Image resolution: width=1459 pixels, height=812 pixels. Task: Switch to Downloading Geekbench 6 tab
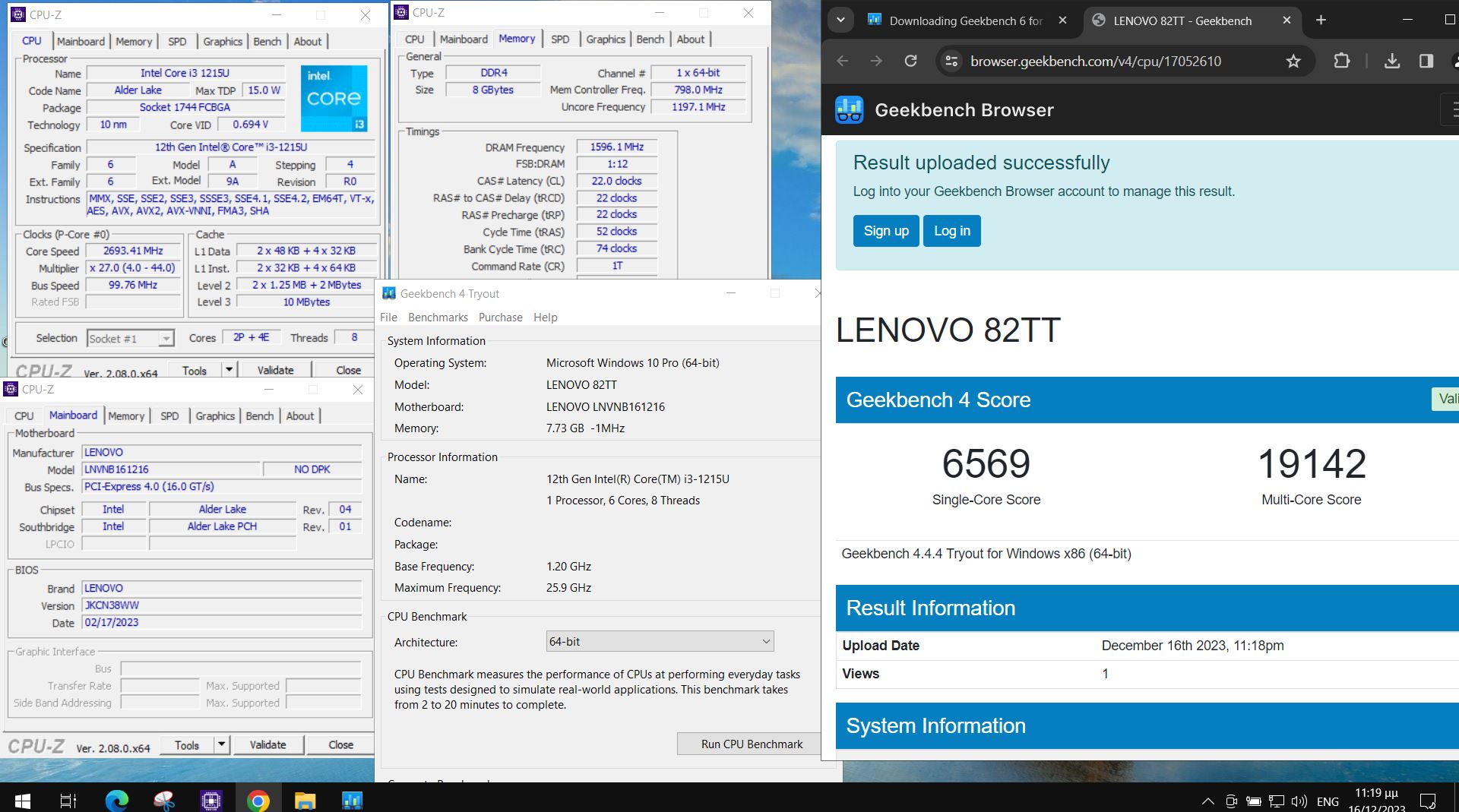(966, 21)
